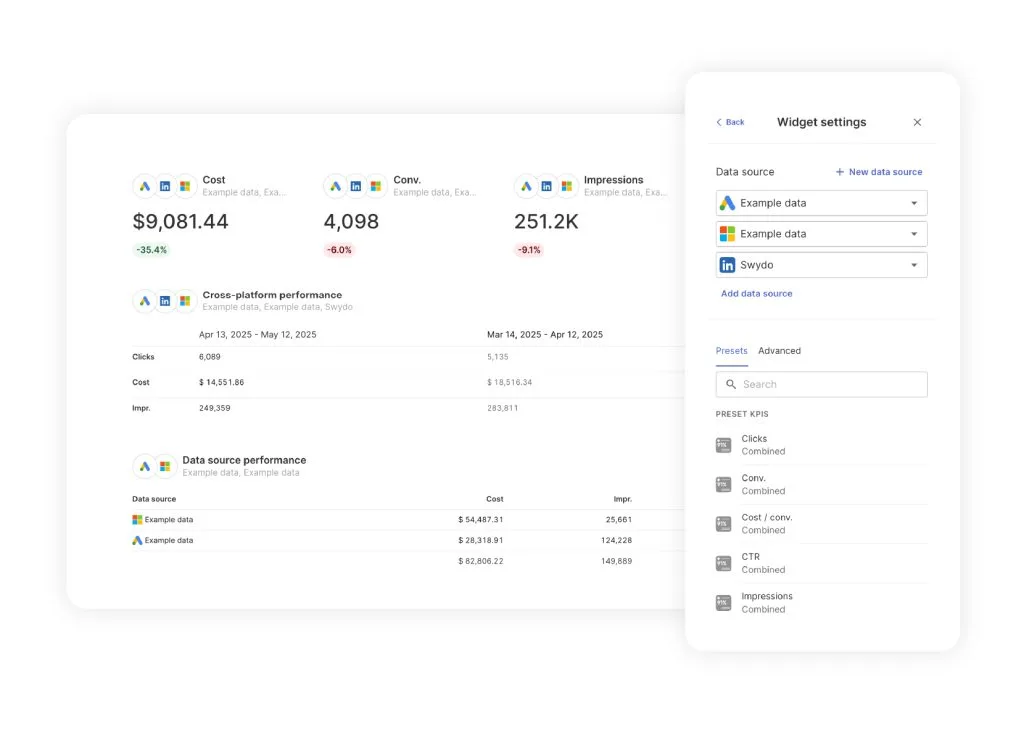Click the $ 82,806.22 total cost cell
Screen dimensions: 1024x738
click(481, 561)
